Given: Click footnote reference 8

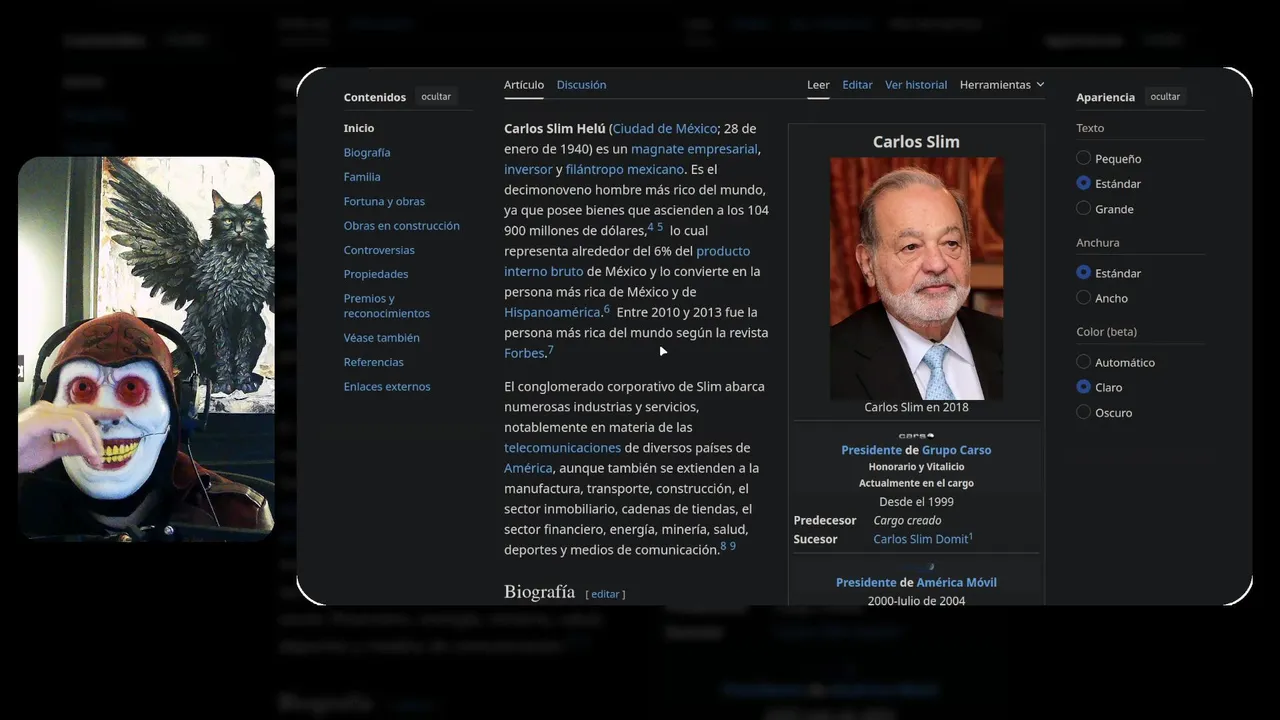Looking at the screenshot, I should pyautogui.click(x=724, y=546).
